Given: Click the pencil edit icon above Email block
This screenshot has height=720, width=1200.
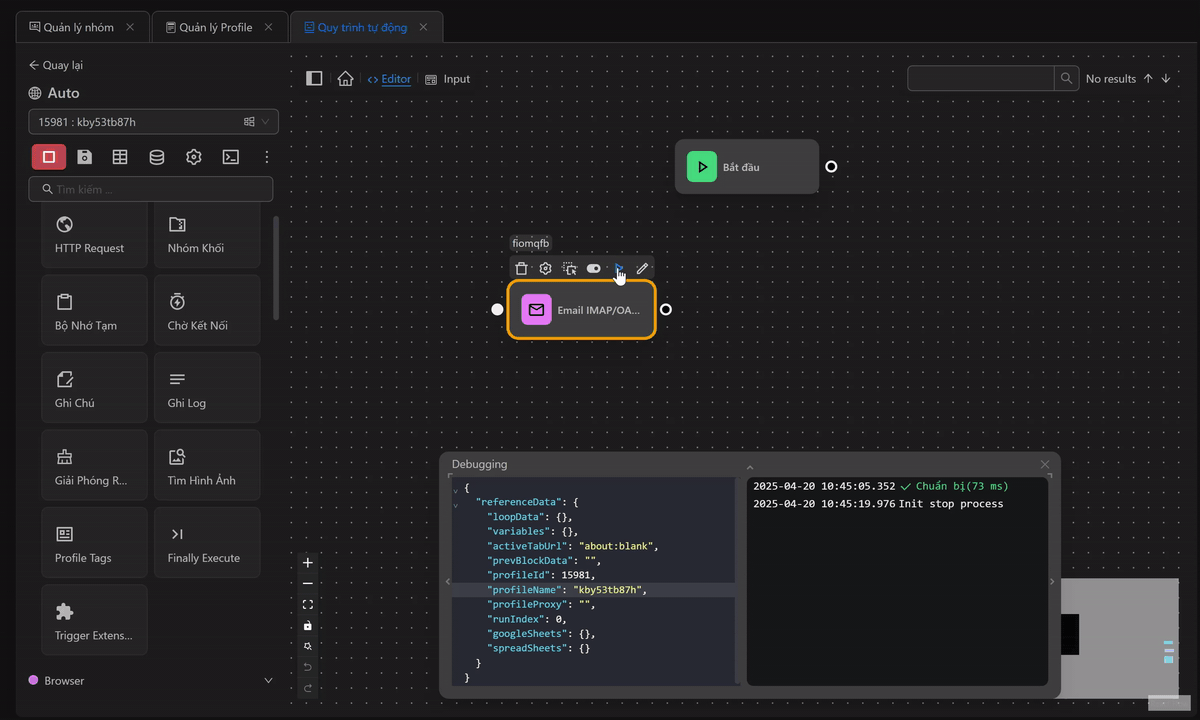Looking at the screenshot, I should tap(642, 268).
